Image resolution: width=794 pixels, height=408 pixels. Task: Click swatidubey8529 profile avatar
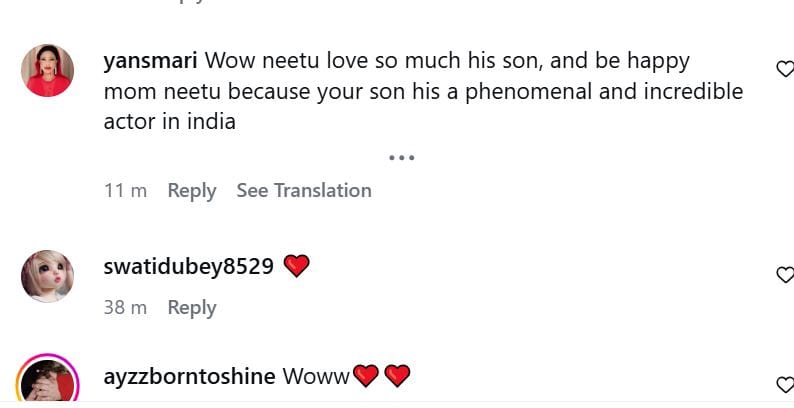(47, 275)
